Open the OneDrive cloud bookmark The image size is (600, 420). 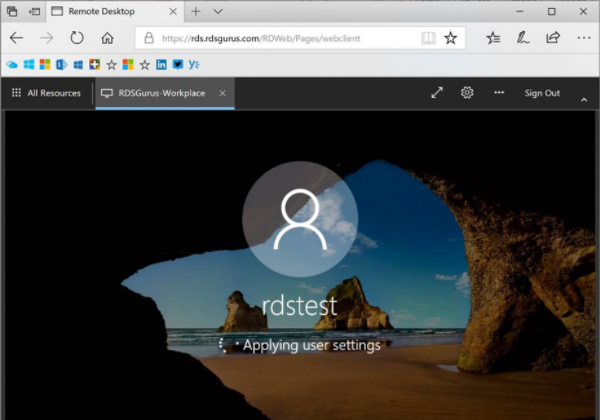[13, 65]
